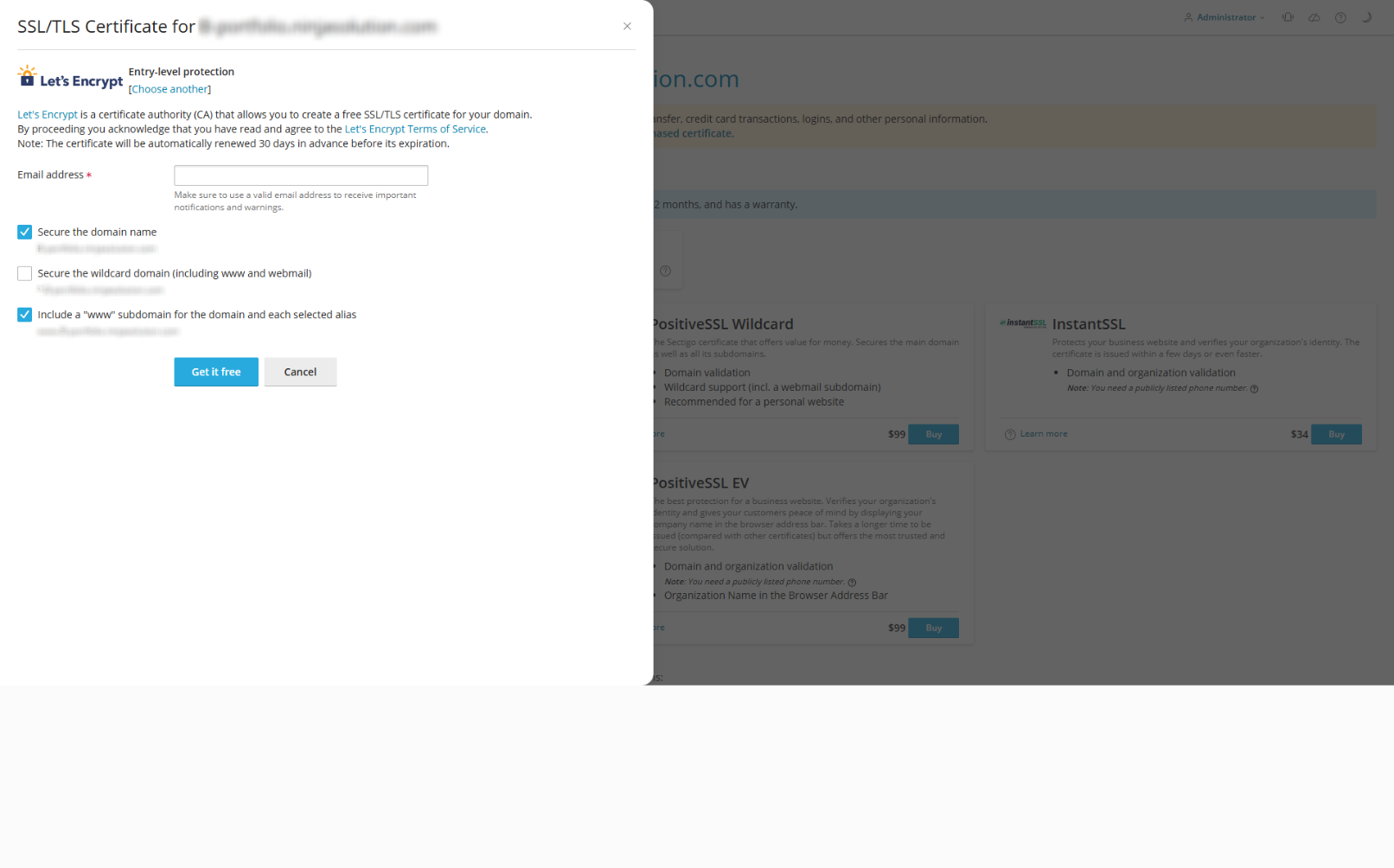Click Buy for InstantSSL certificate

coord(1336,434)
